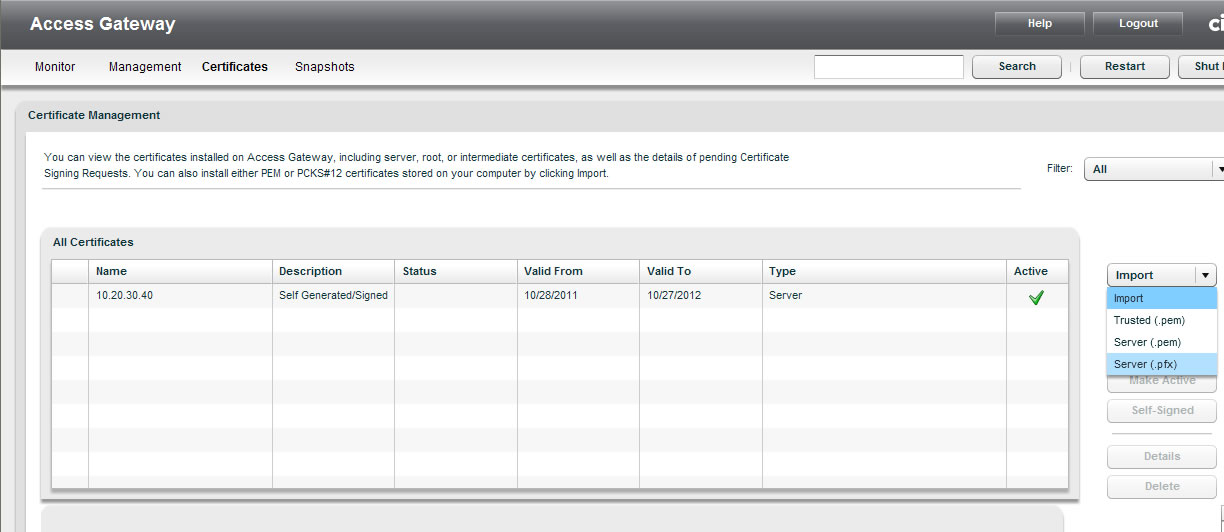Click the Search button

click(x=1017, y=67)
